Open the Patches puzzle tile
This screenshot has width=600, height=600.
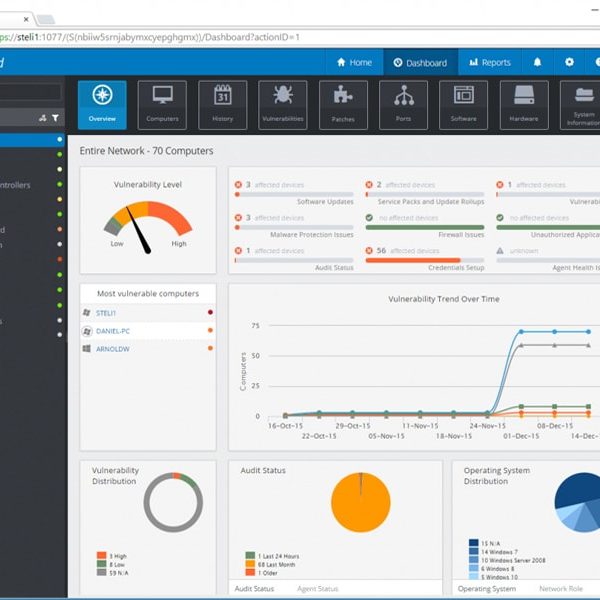point(343,105)
